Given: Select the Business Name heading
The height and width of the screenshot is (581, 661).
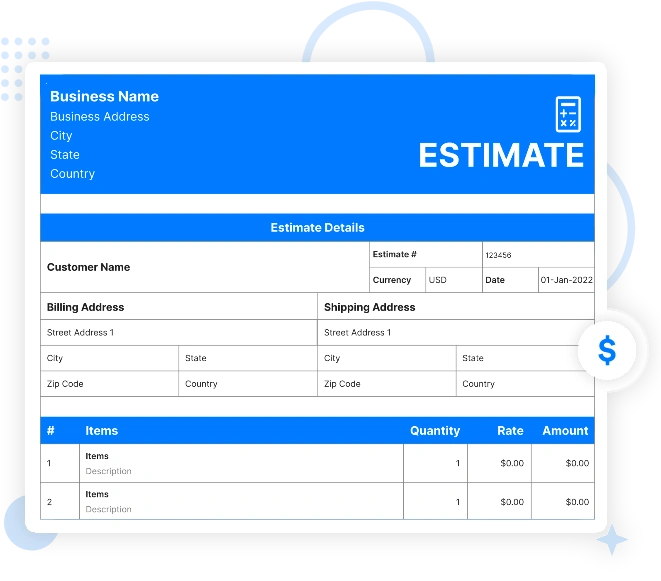Looking at the screenshot, I should 105,97.
